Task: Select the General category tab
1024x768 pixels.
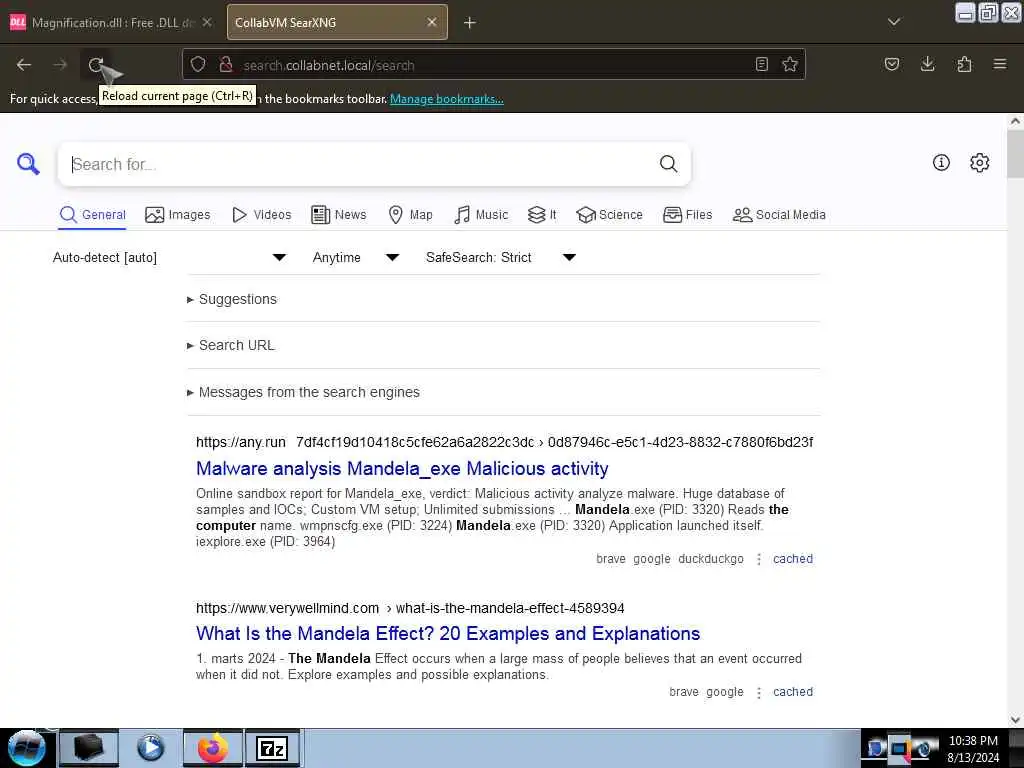Action: click(92, 215)
